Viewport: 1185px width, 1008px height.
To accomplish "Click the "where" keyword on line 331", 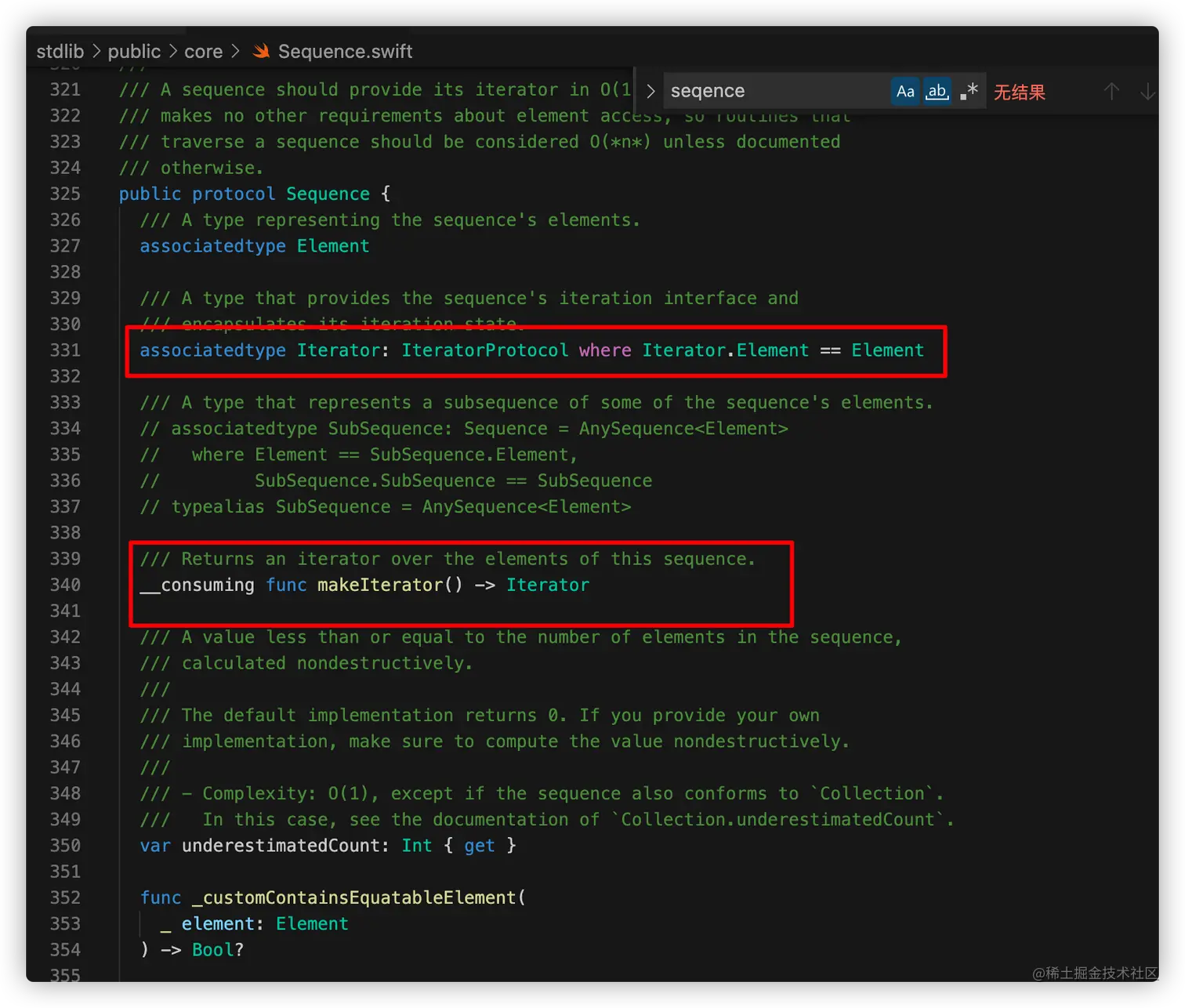I will pos(605,350).
